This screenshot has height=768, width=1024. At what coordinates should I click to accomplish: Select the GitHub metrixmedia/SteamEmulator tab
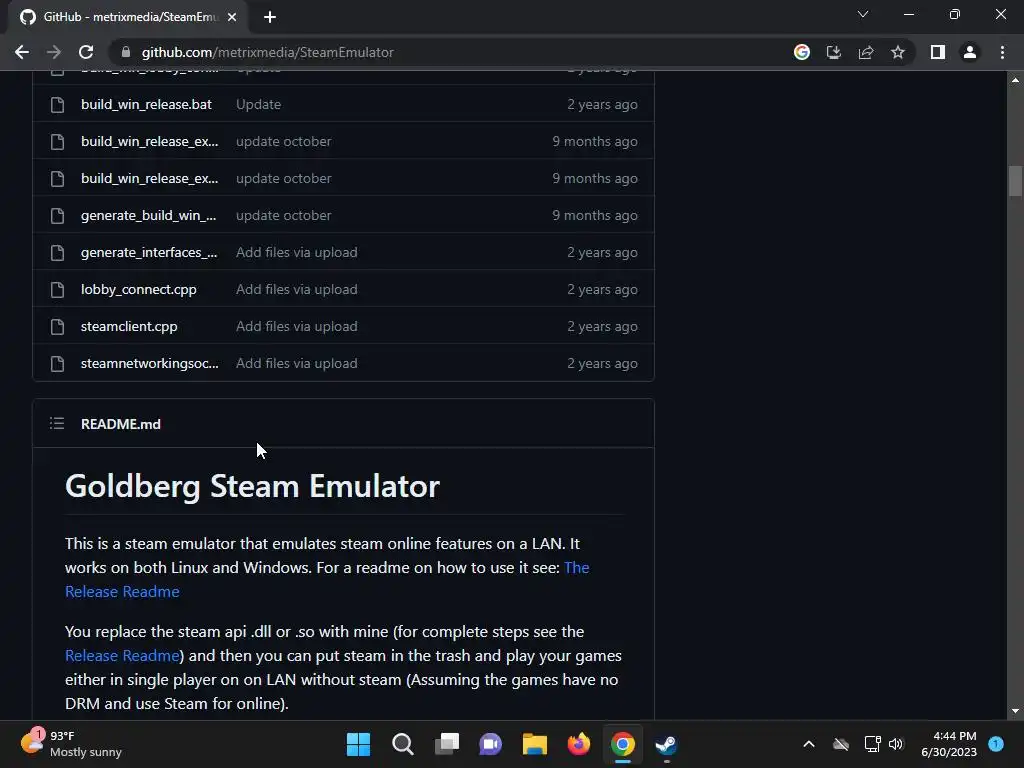(x=128, y=17)
